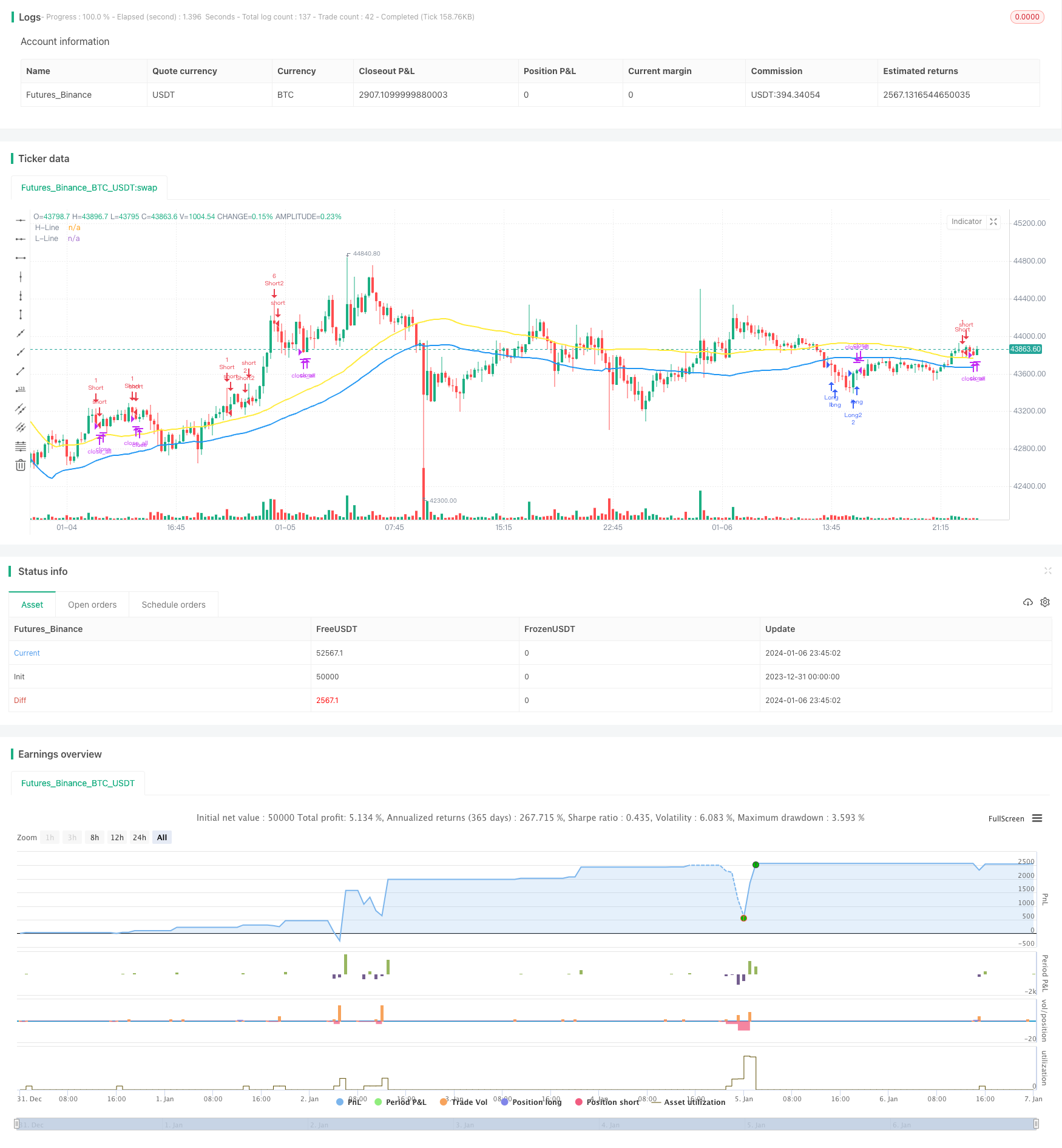
Task: Switch to the Open orders tab
Action: point(92,605)
